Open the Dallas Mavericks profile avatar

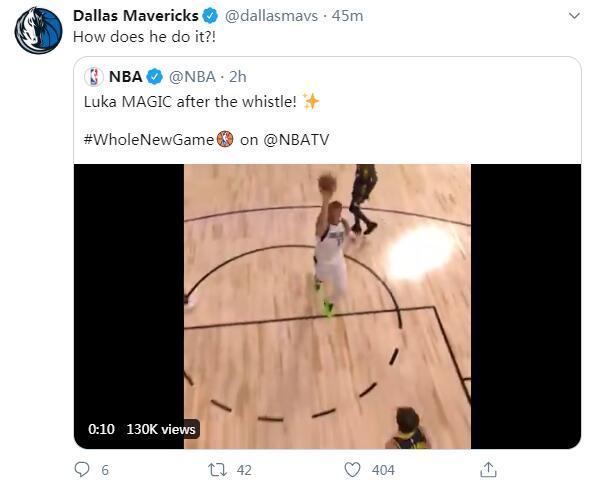(x=38, y=31)
